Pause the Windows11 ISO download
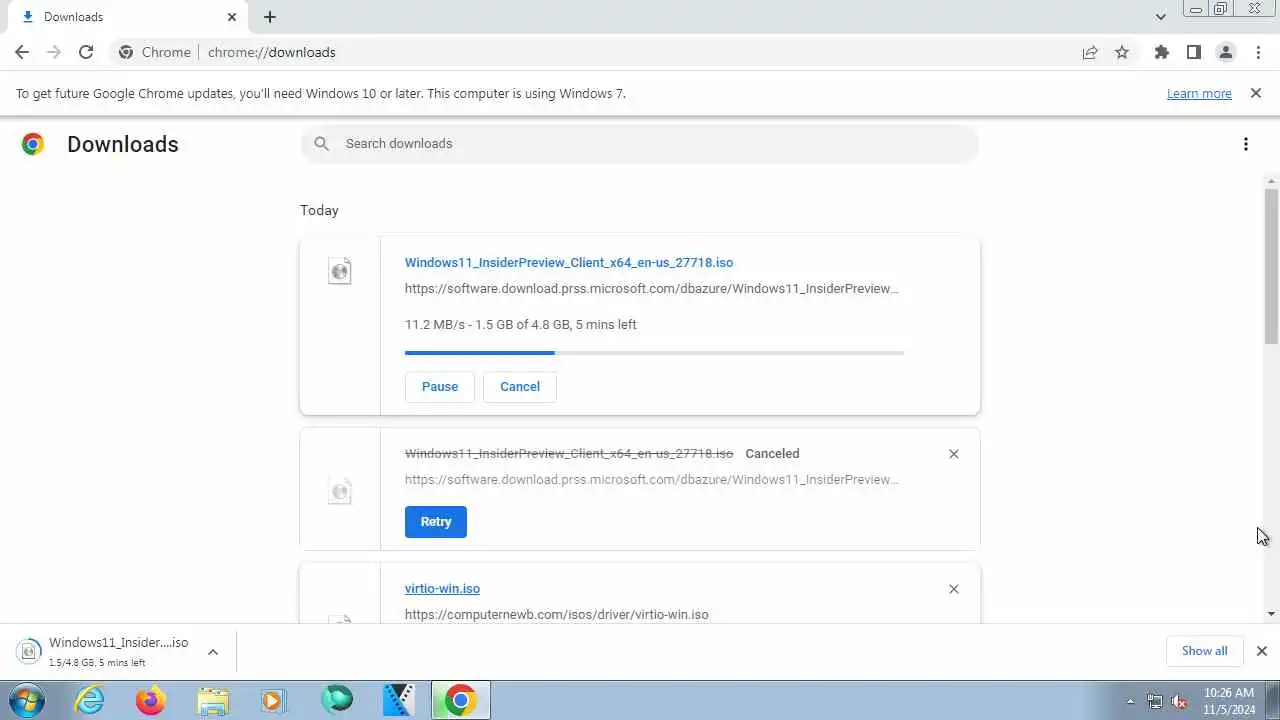The width and height of the screenshot is (1280, 720). (x=440, y=387)
